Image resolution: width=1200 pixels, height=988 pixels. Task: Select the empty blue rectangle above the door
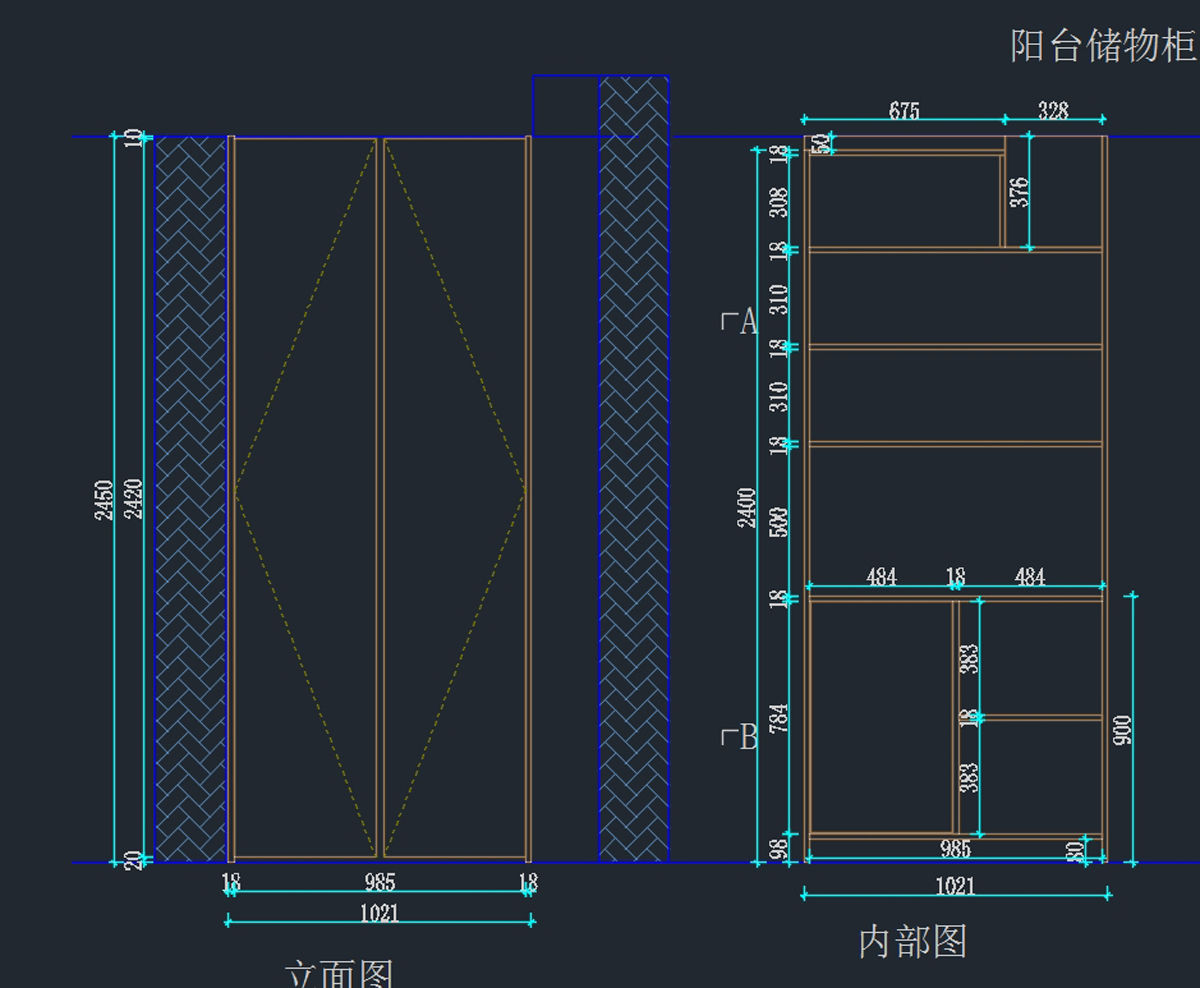(565, 105)
